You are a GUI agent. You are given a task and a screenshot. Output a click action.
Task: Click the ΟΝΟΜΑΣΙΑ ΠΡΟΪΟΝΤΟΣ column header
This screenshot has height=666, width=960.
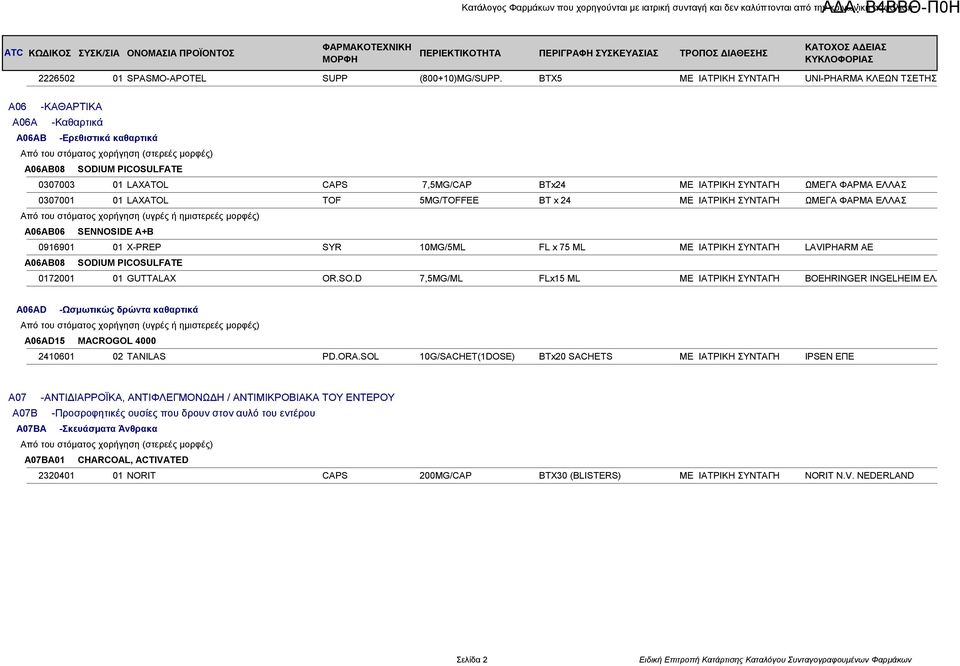[181, 53]
